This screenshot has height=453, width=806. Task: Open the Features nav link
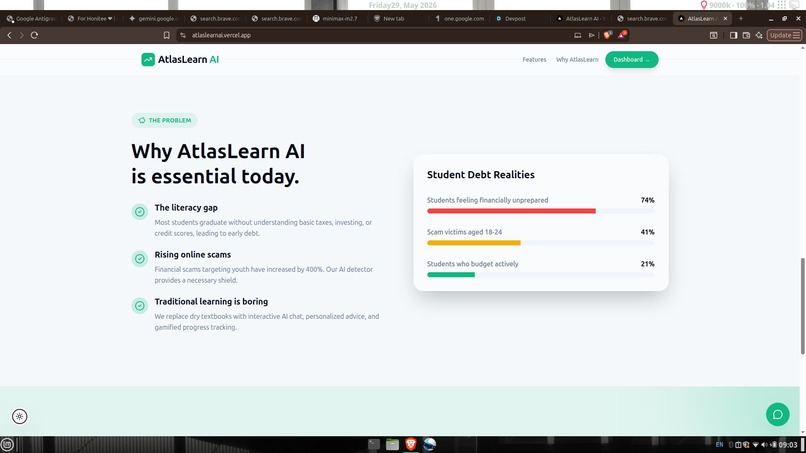[x=534, y=60]
